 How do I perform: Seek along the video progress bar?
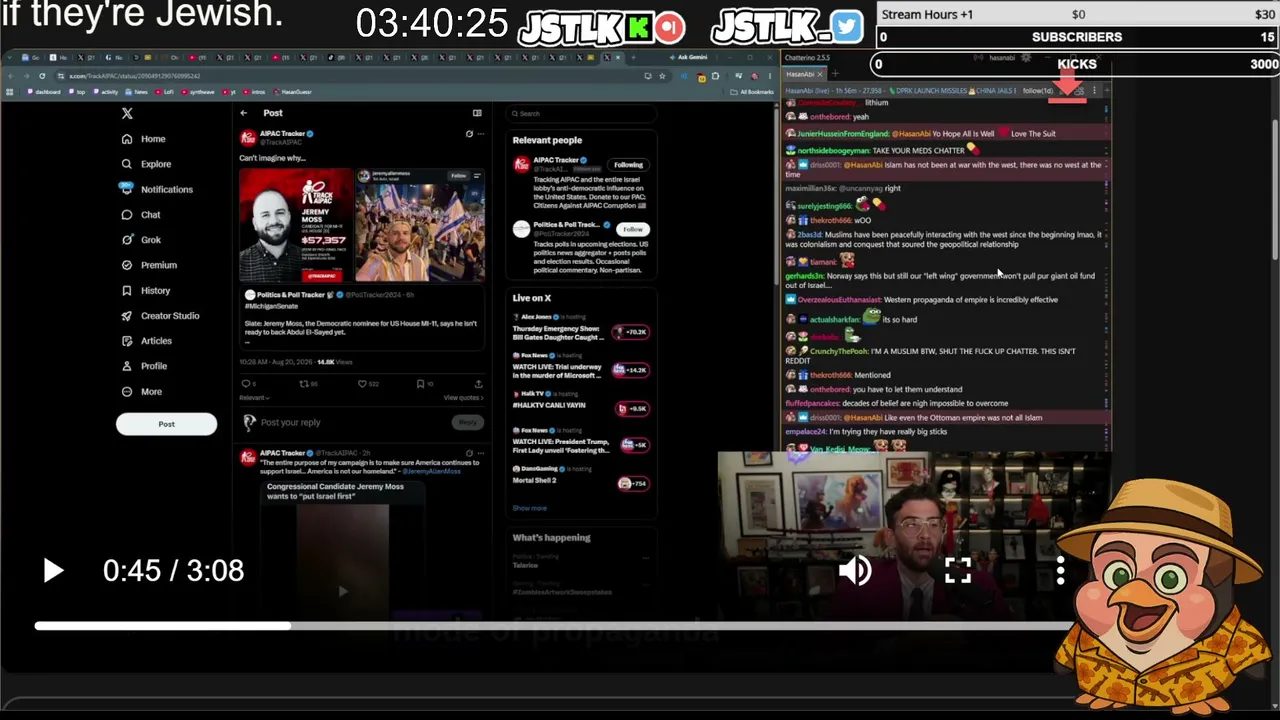point(554,626)
